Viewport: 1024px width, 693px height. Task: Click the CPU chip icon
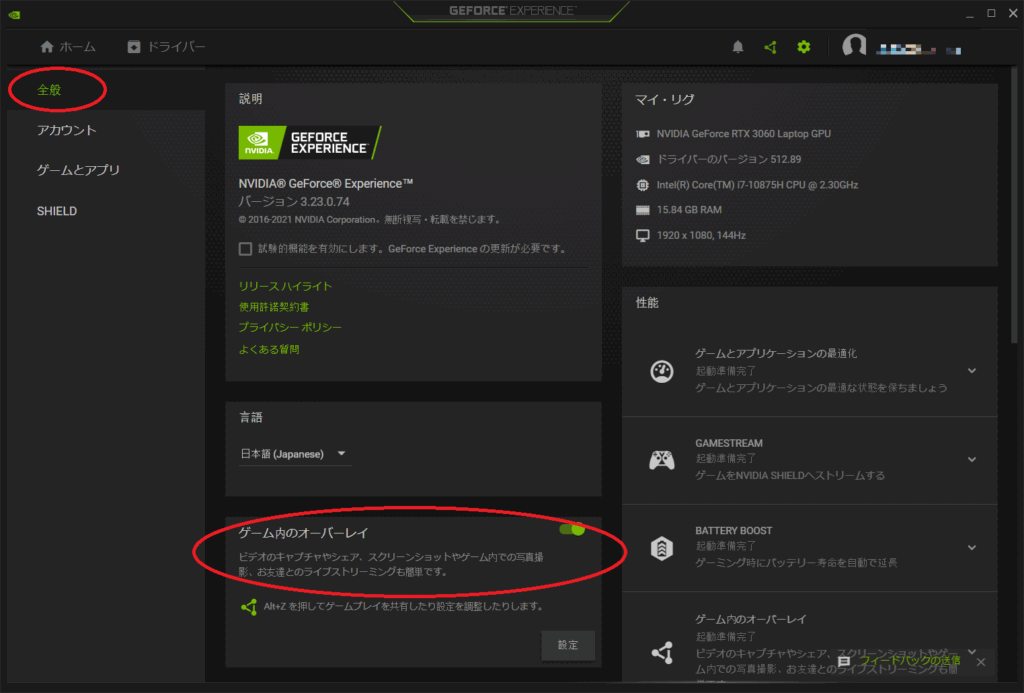[x=643, y=185]
